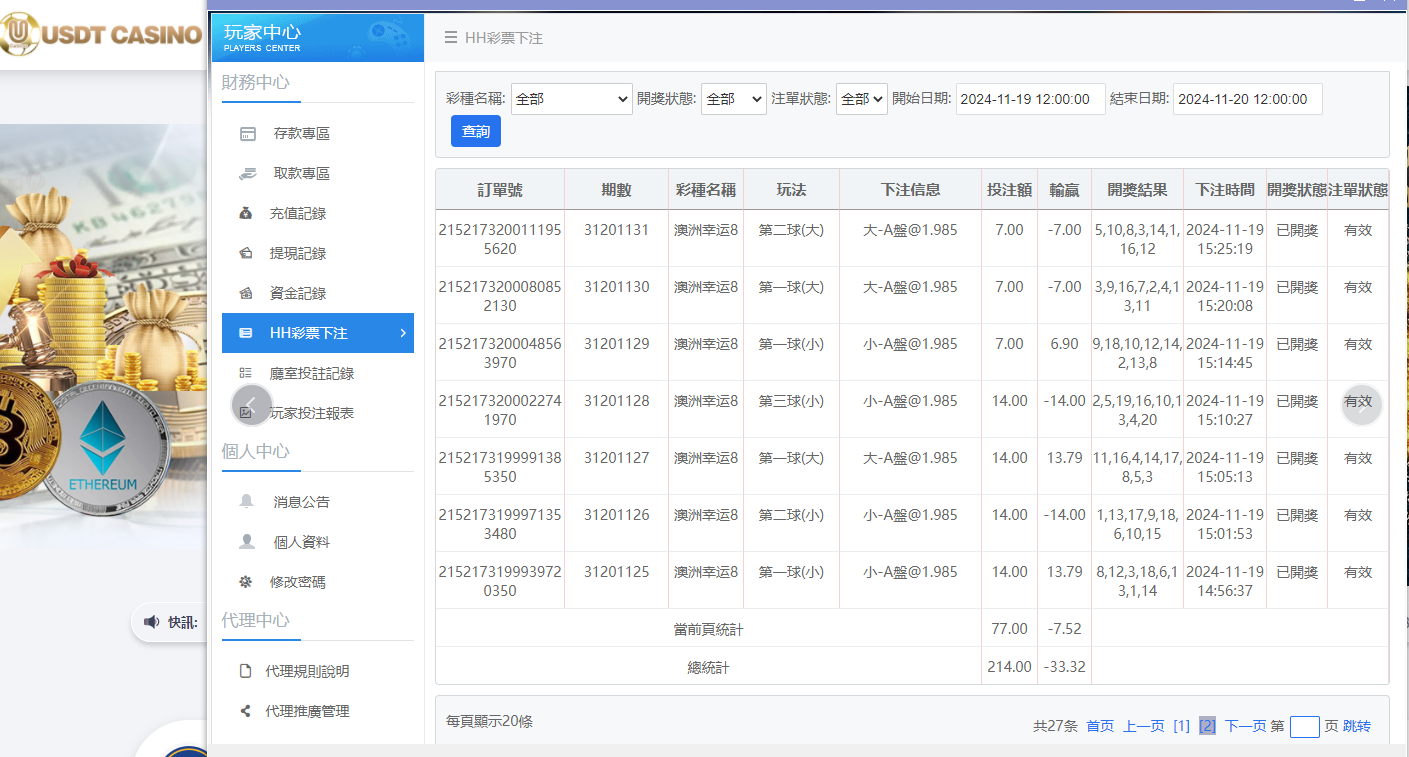
Task: Click the 消息公告 bell icon
Action: (x=247, y=502)
